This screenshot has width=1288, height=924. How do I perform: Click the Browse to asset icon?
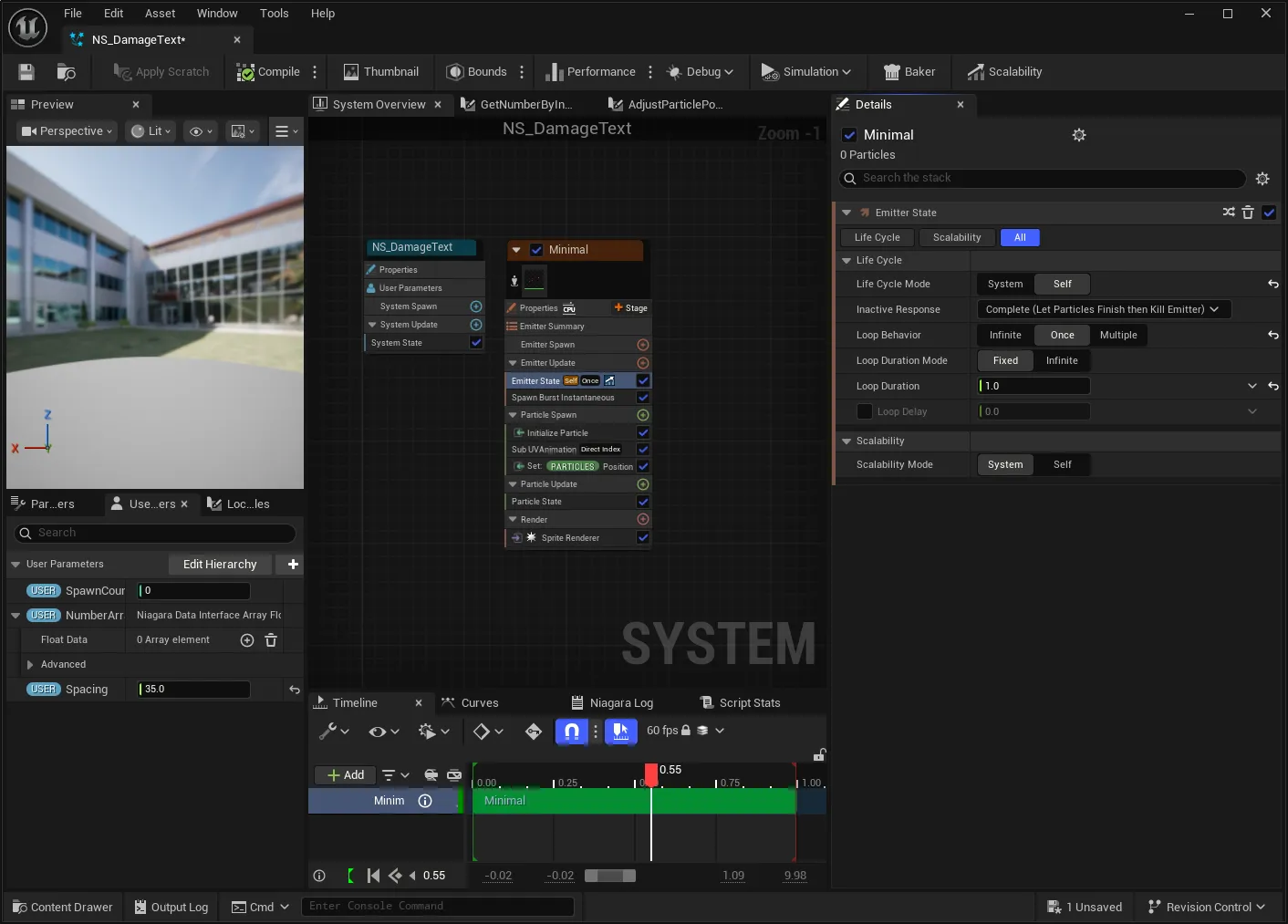point(67,72)
